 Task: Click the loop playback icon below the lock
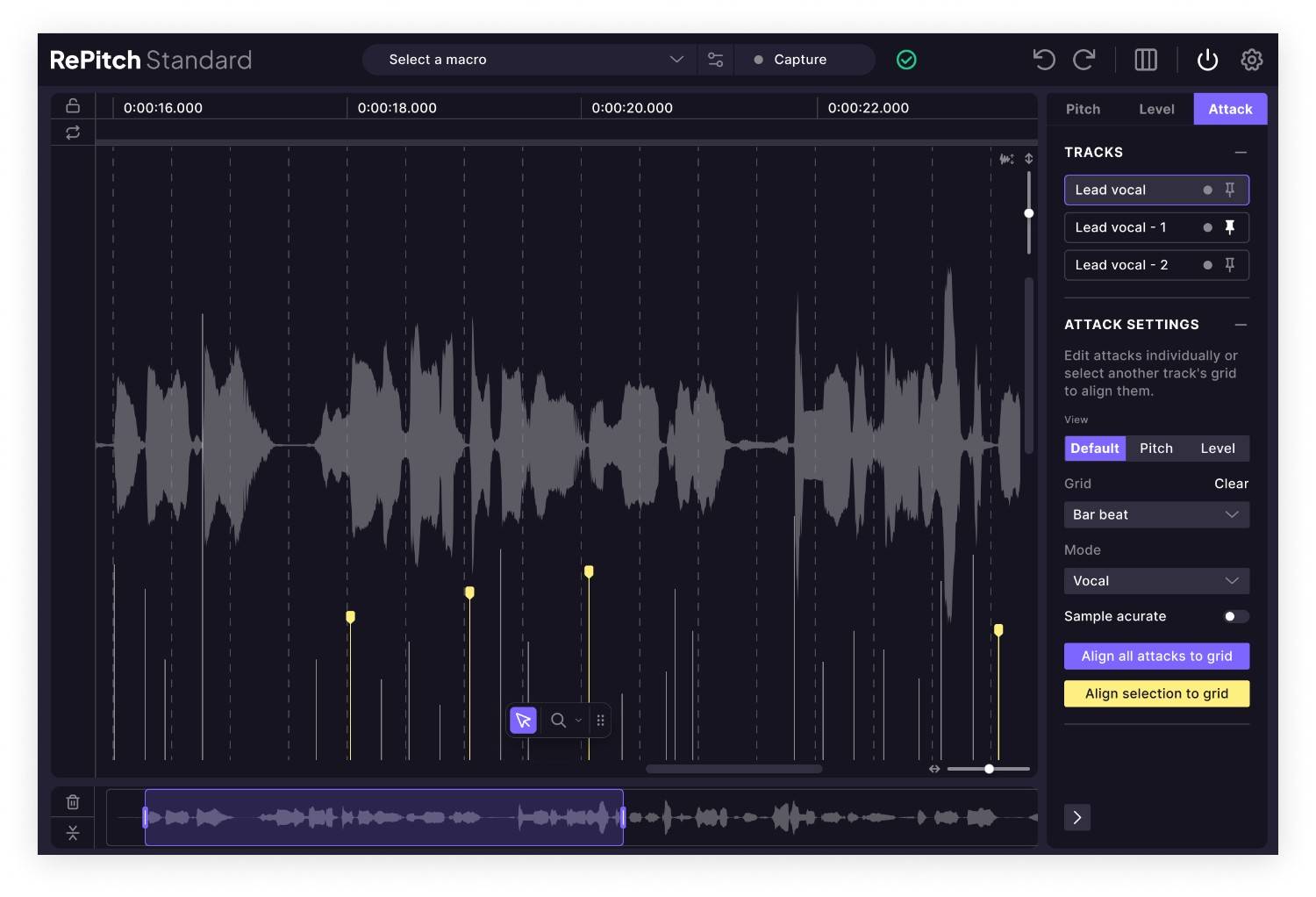click(x=73, y=133)
